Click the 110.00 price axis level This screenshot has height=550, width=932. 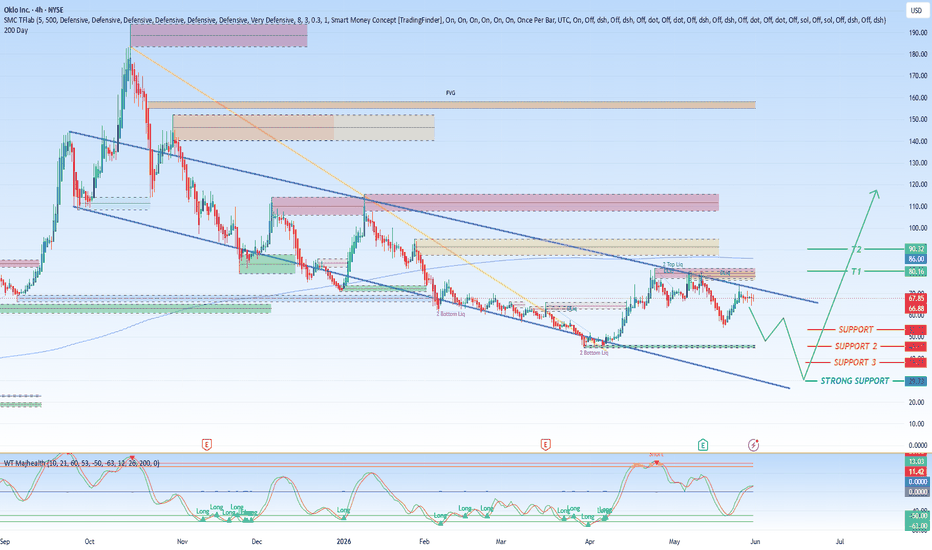coord(918,206)
